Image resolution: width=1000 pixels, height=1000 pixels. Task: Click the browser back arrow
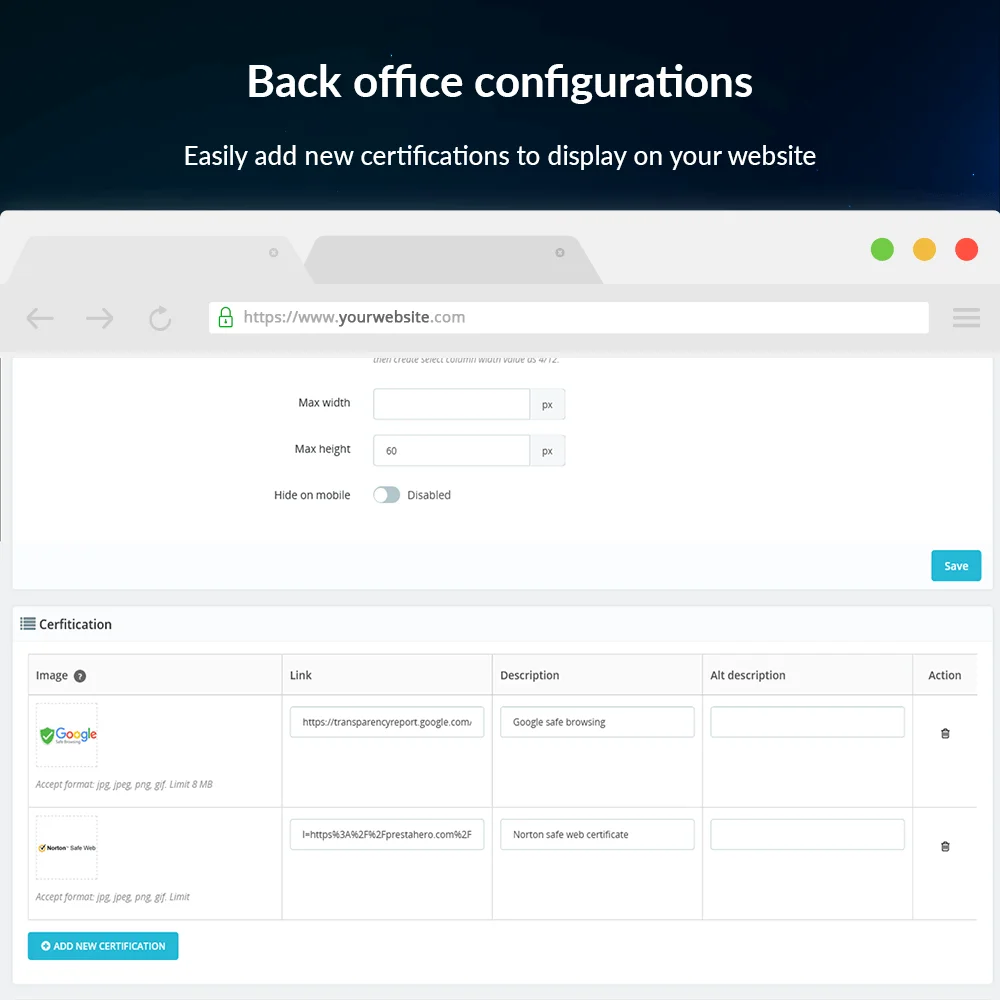coord(40,319)
